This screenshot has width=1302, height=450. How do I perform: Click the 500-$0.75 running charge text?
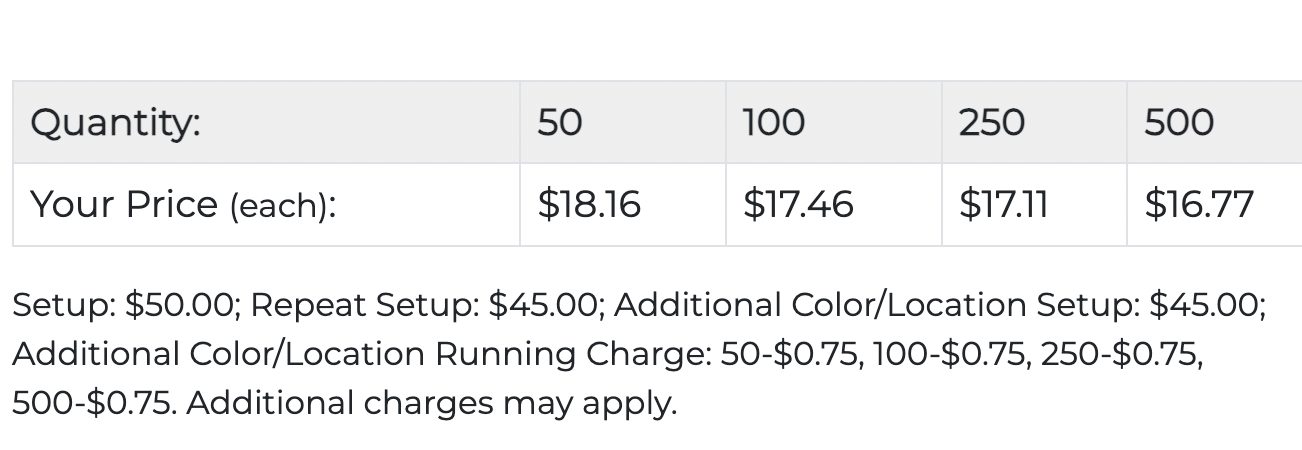point(94,403)
